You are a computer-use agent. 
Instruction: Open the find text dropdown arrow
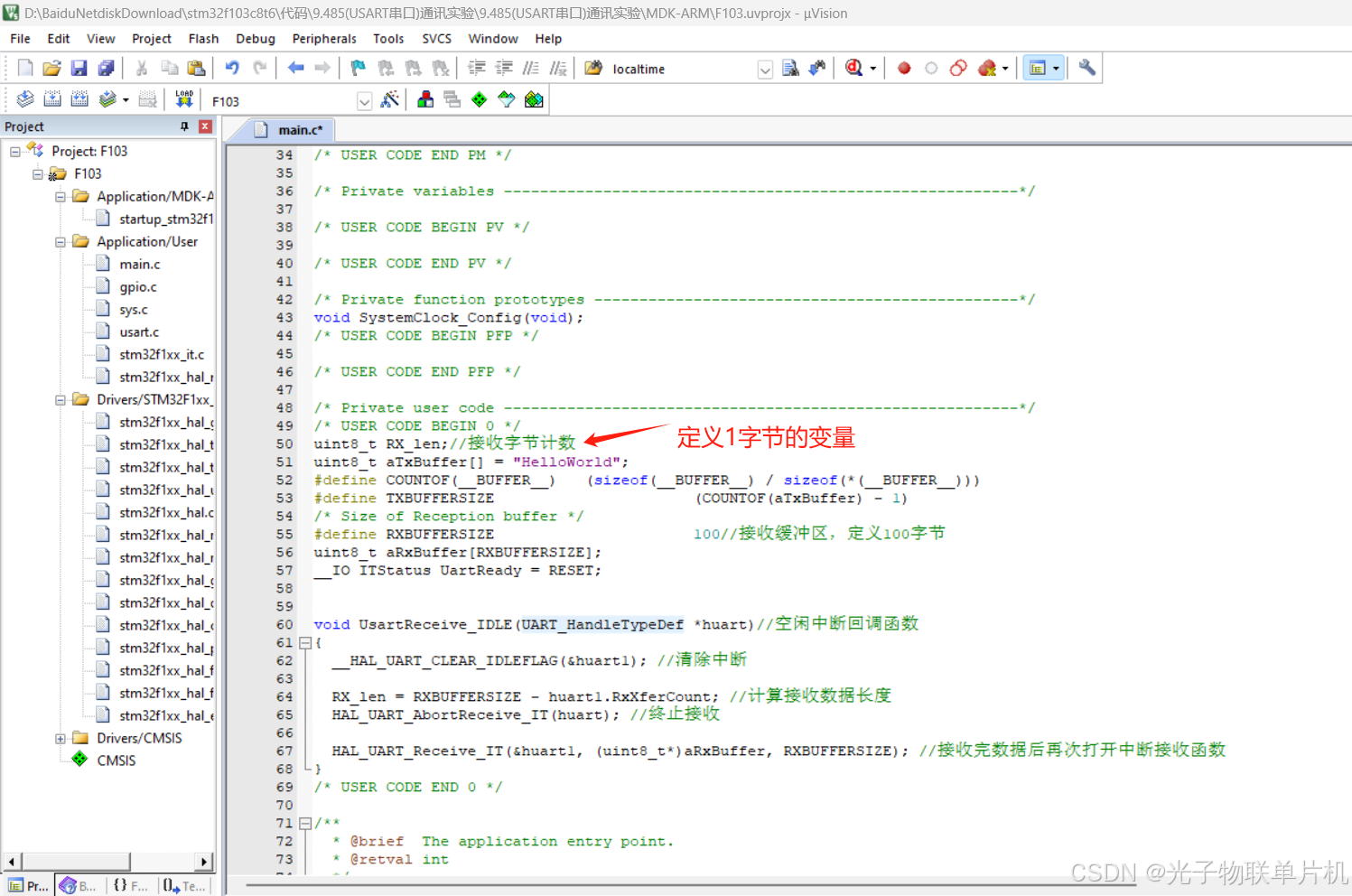(x=765, y=70)
